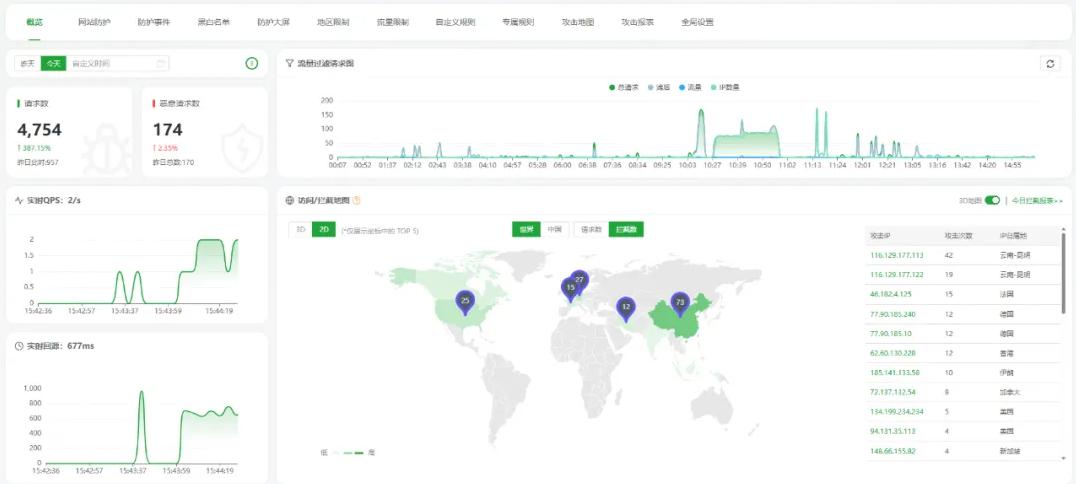Open the 网站防护 tab
The image size is (1076, 484).
pos(94,22)
